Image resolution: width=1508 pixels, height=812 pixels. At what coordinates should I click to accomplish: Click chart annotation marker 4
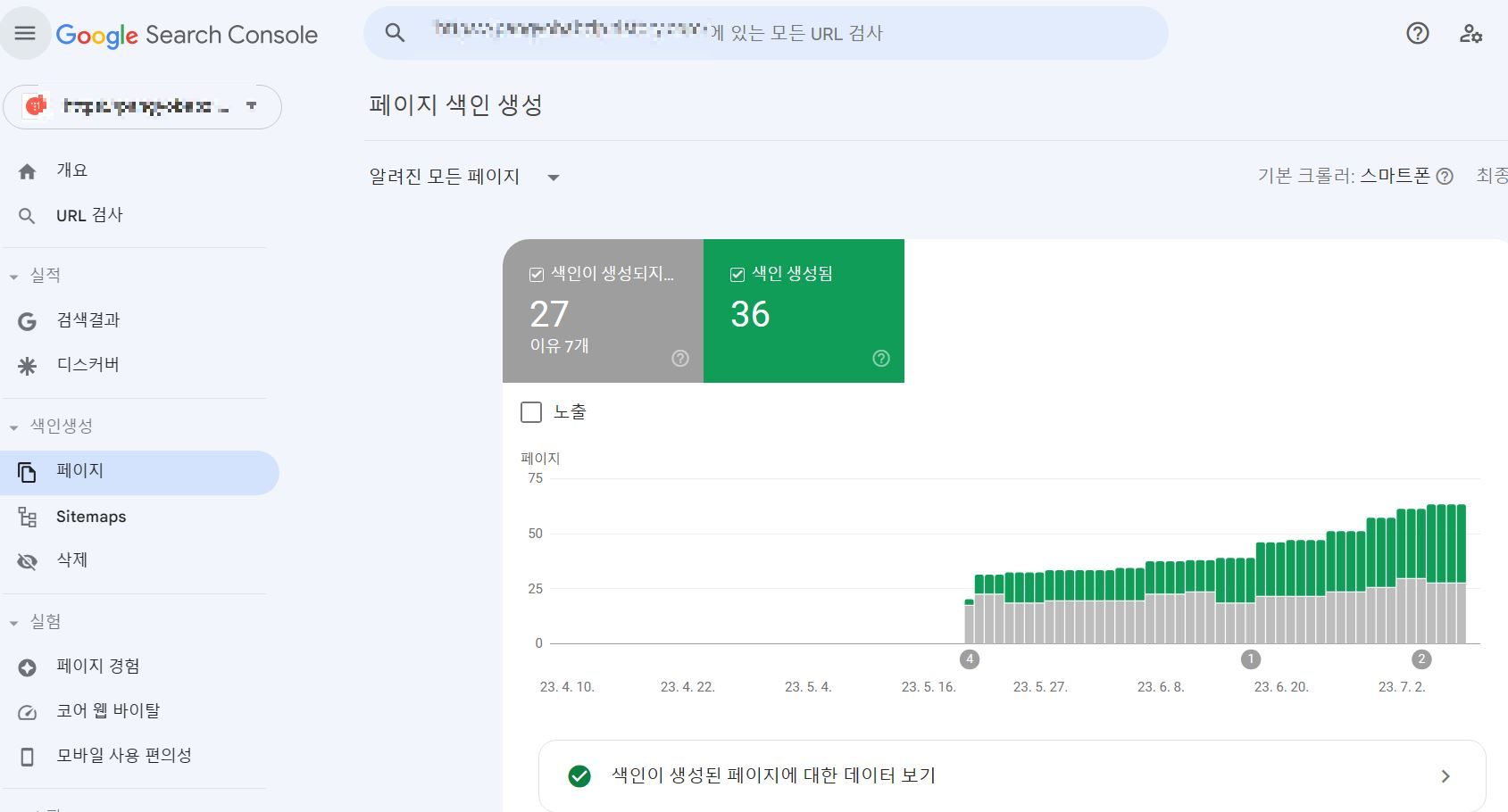pos(970,659)
